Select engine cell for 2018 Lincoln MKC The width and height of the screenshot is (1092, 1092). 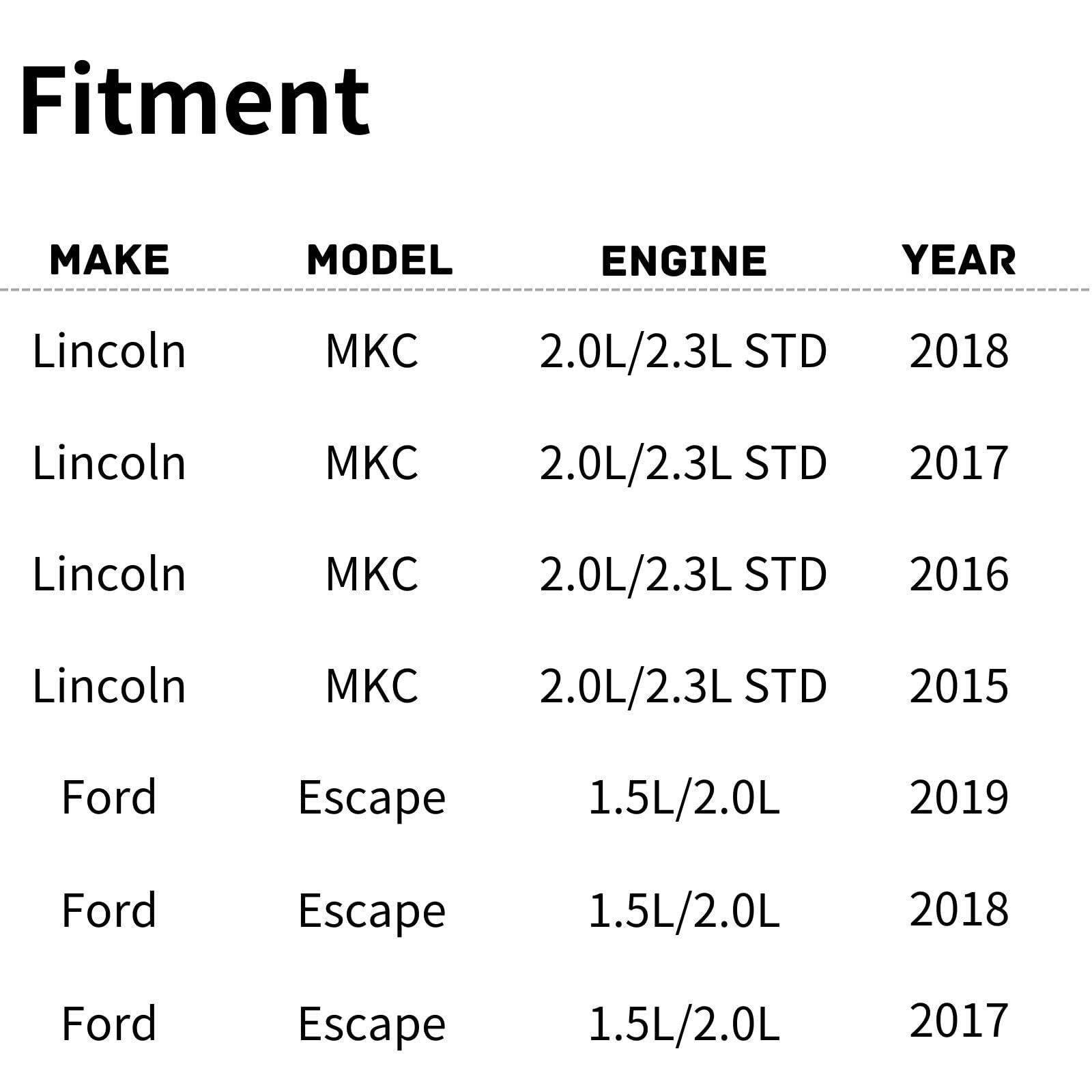[x=683, y=351]
